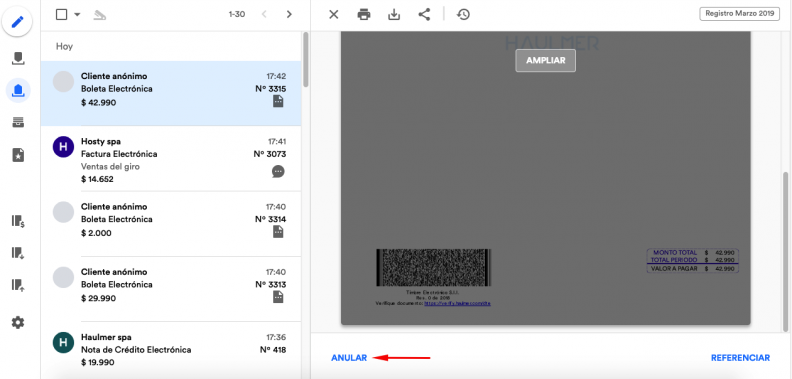Print the open document
This screenshot has width=792, height=379.
pyautogui.click(x=364, y=15)
